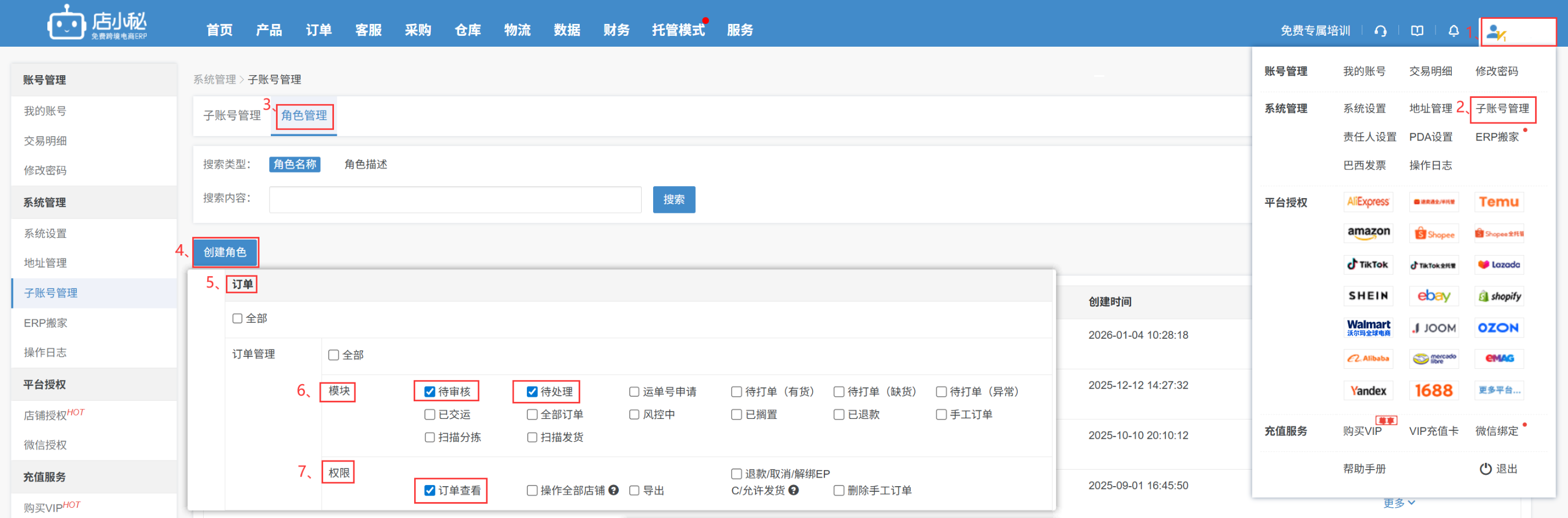Click the notification bell icon
1568x518 pixels.
click(x=1454, y=30)
